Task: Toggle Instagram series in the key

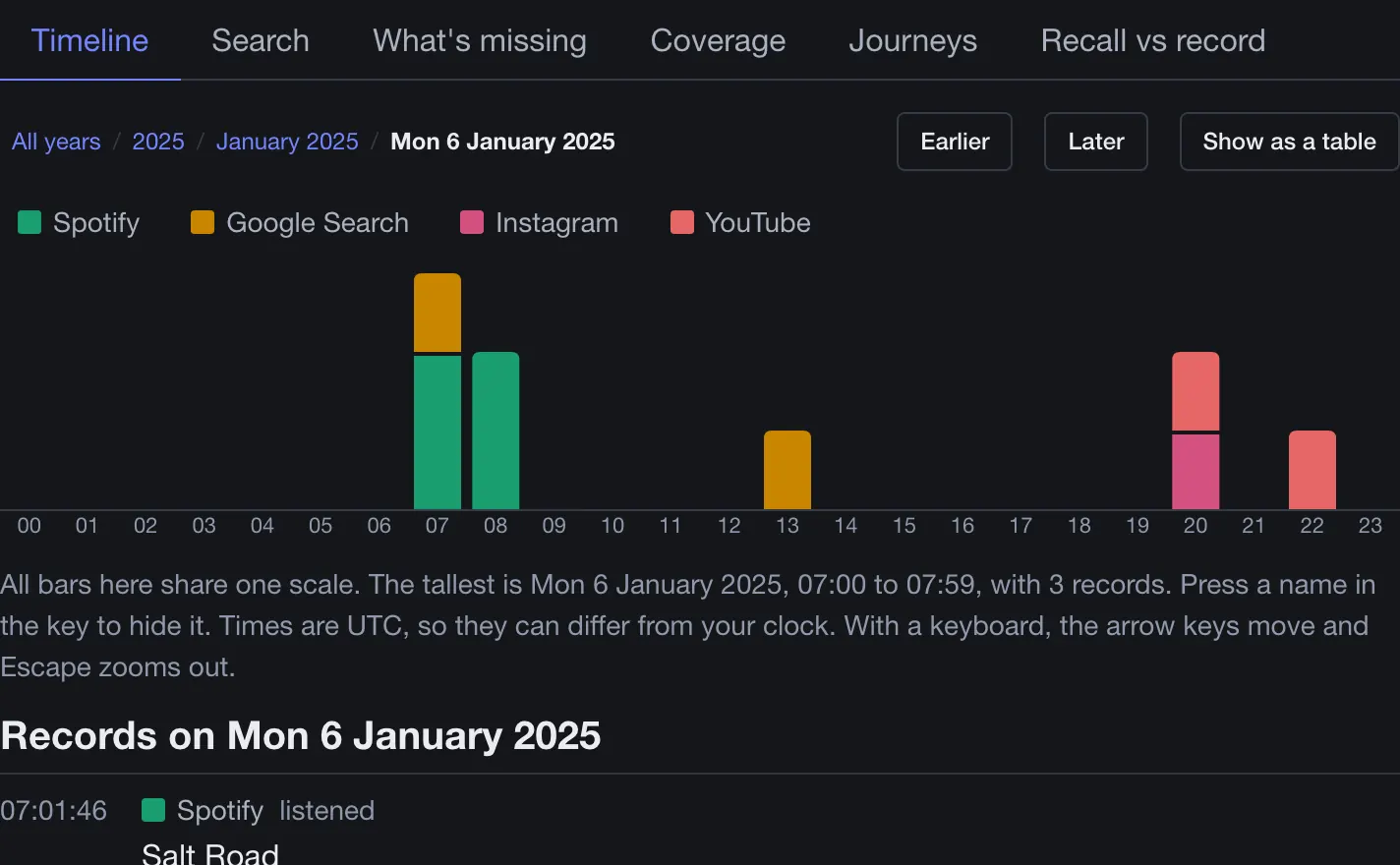Action: pos(540,223)
